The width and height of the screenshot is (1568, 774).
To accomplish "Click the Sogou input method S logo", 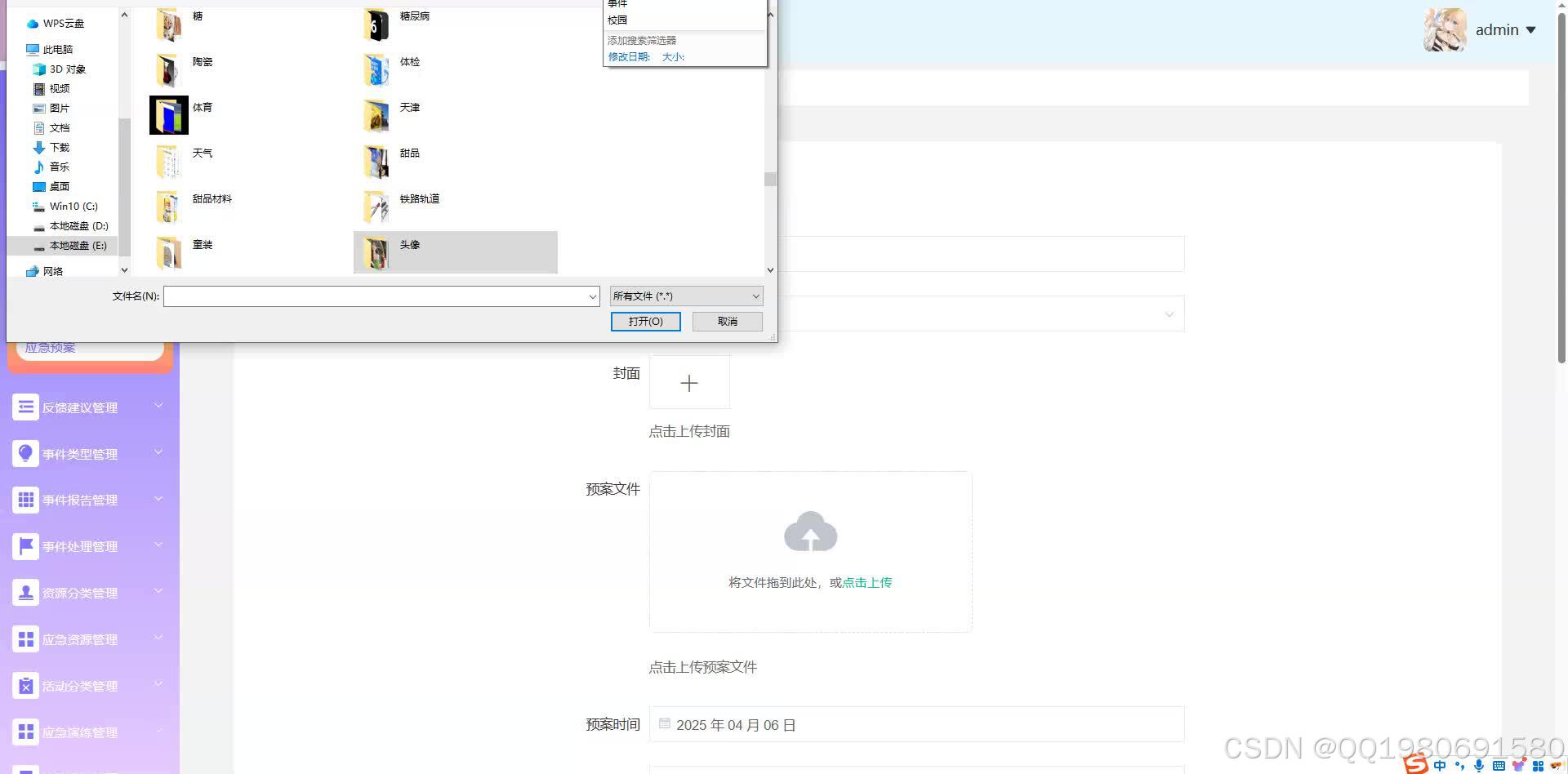I will [1415, 764].
